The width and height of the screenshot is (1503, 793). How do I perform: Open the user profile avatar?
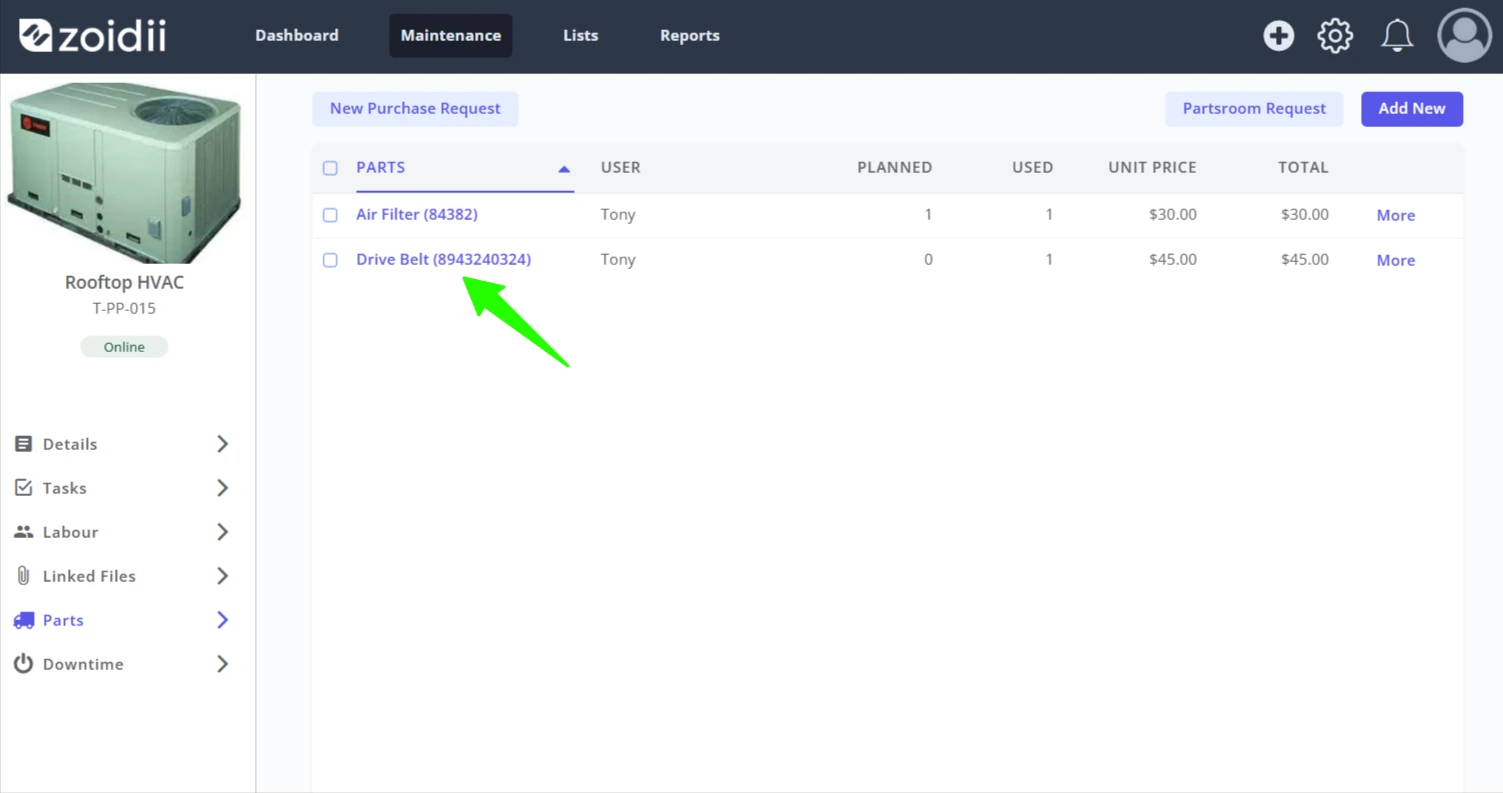(1464, 36)
